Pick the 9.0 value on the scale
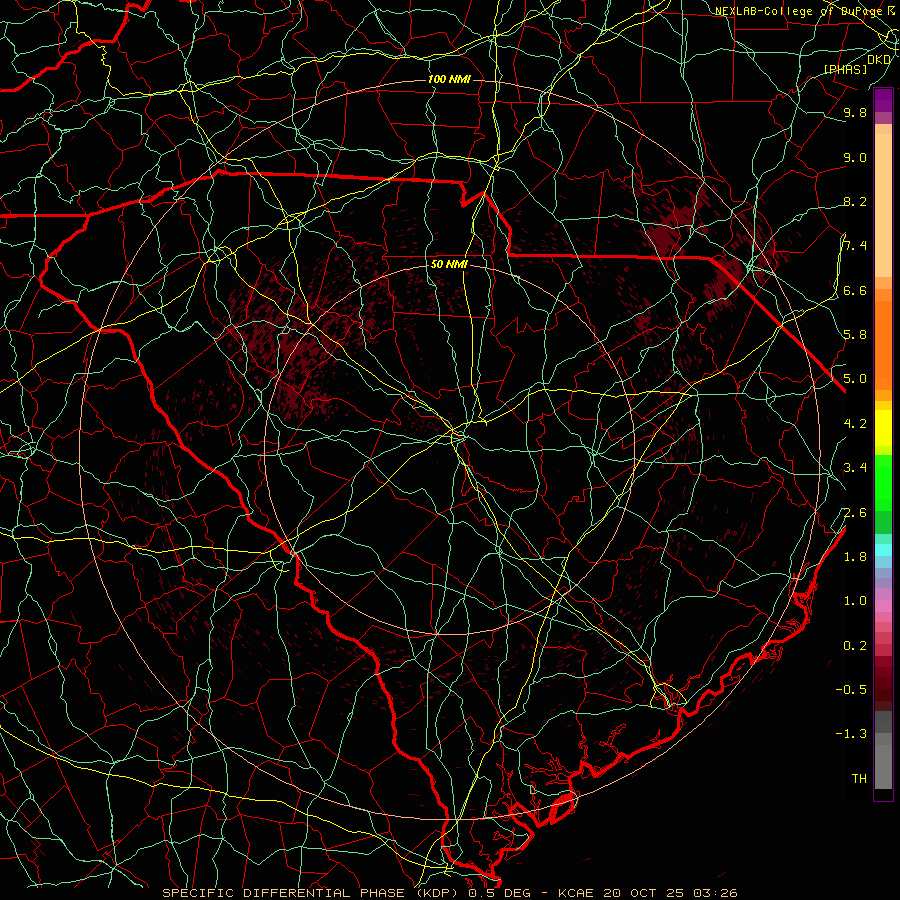Viewport: 900px width, 900px height. 855,157
